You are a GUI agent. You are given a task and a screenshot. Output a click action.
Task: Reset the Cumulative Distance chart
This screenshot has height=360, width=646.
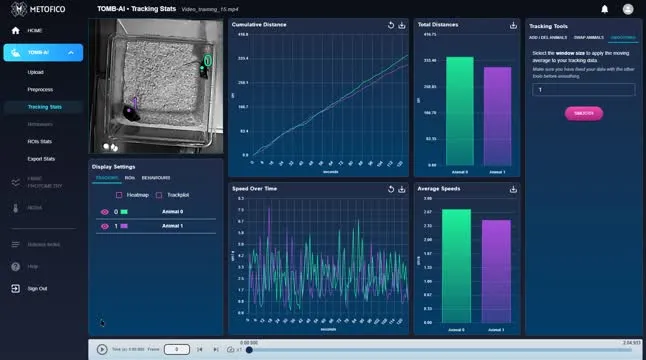pos(391,25)
